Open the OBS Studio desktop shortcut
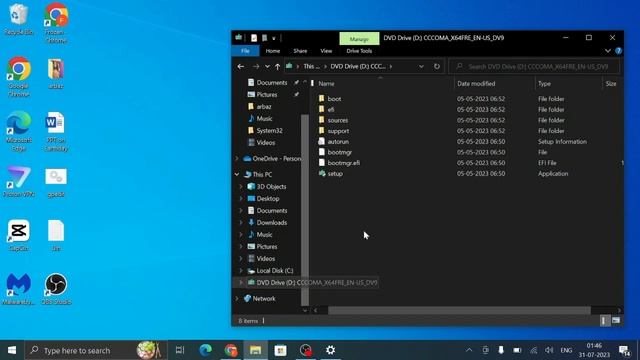 pyautogui.click(x=56, y=289)
